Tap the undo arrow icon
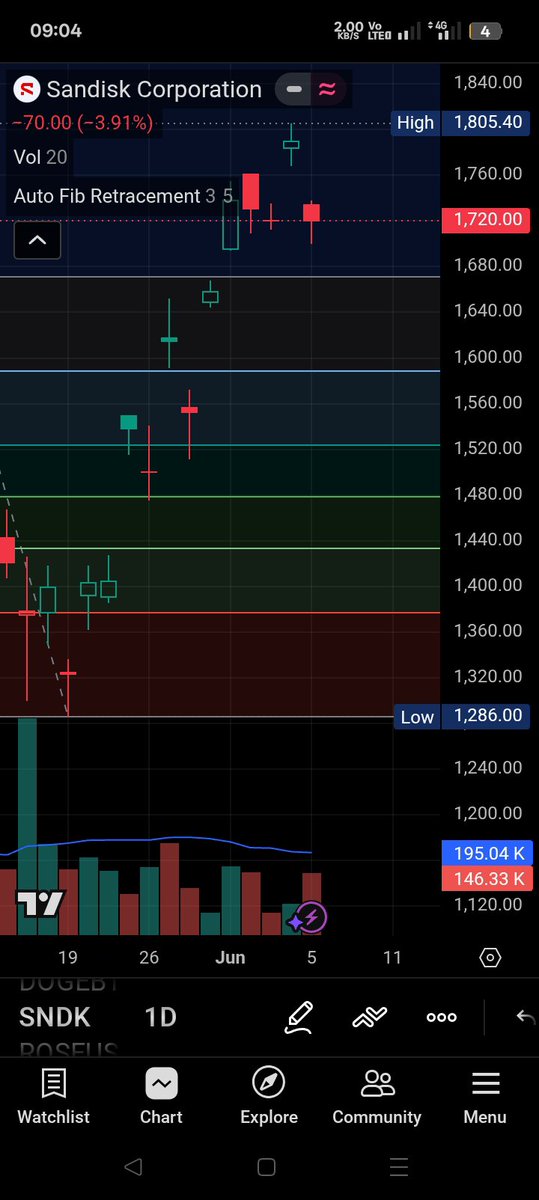 525,1017
